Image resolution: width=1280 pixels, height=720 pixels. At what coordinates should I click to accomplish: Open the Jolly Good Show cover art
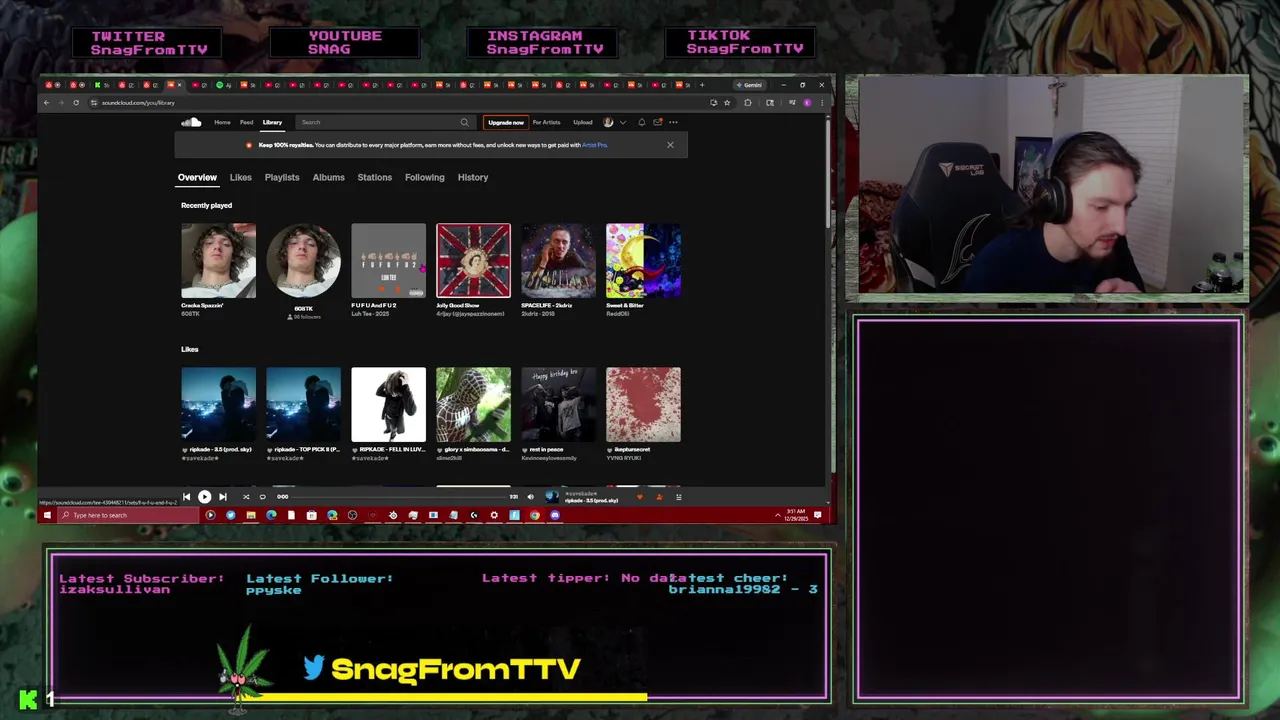(473, 260)
